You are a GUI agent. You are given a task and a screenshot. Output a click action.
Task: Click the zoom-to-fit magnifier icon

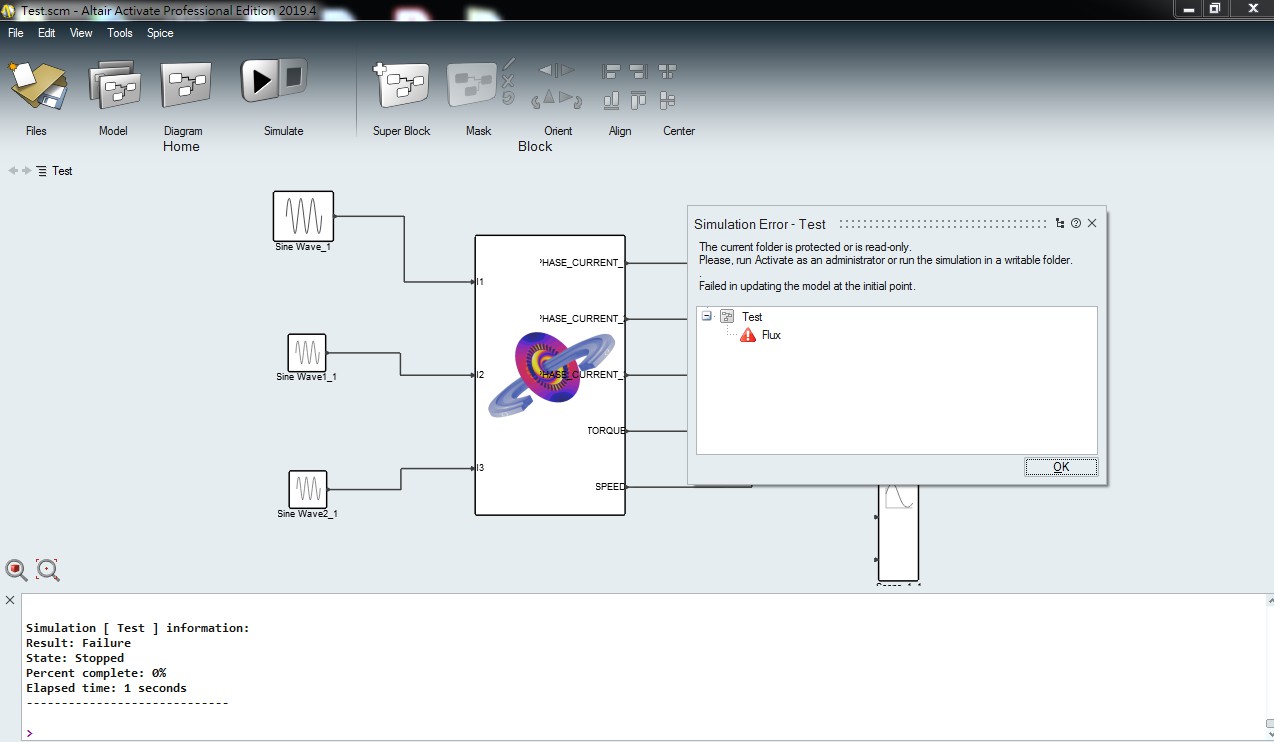[48, 570]
